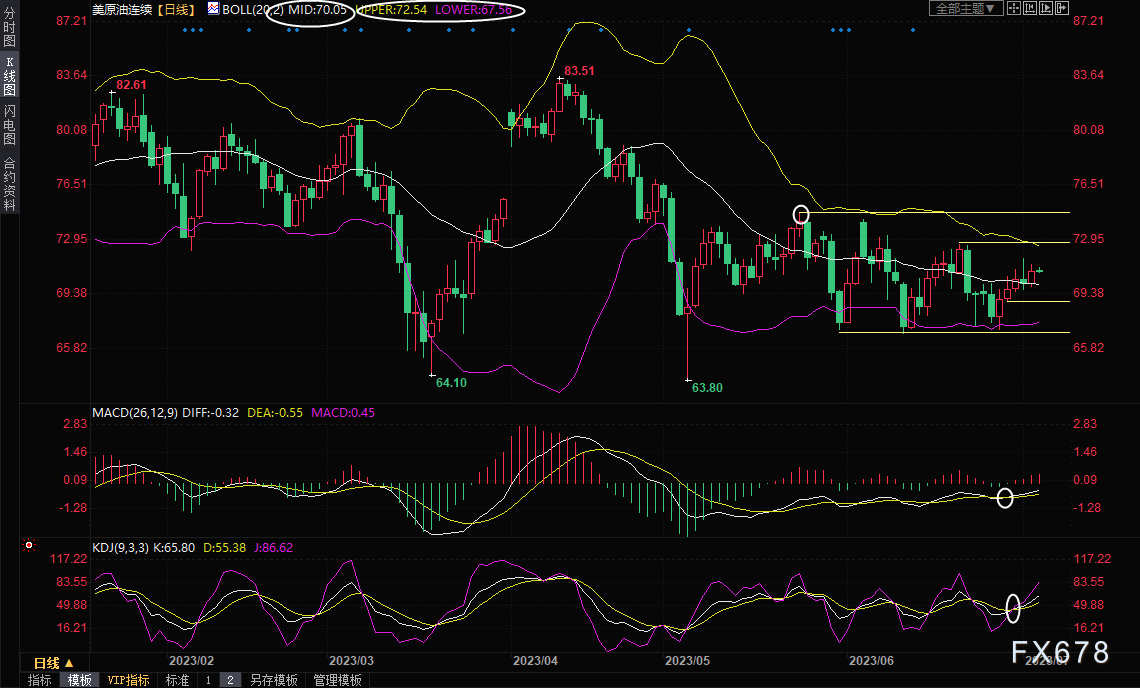Expand the 日线 period selector
This screenshot has height=688, width=1140.
click(54, 663)
